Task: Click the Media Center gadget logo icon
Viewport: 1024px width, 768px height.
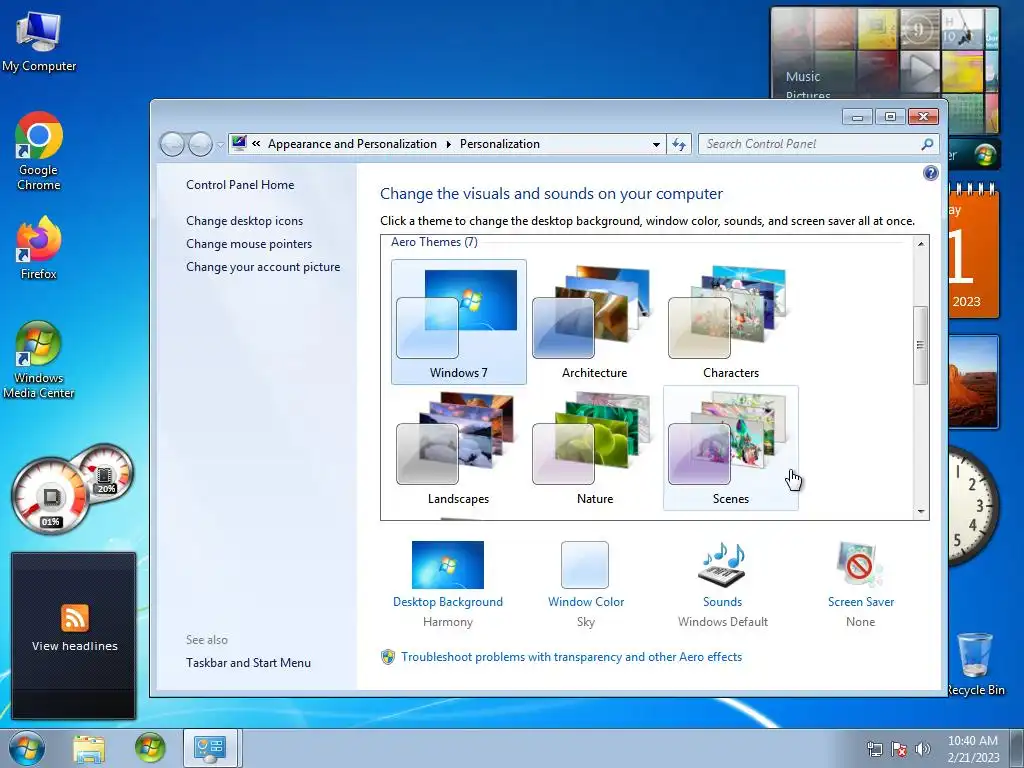Action: [x=985, y=155]
